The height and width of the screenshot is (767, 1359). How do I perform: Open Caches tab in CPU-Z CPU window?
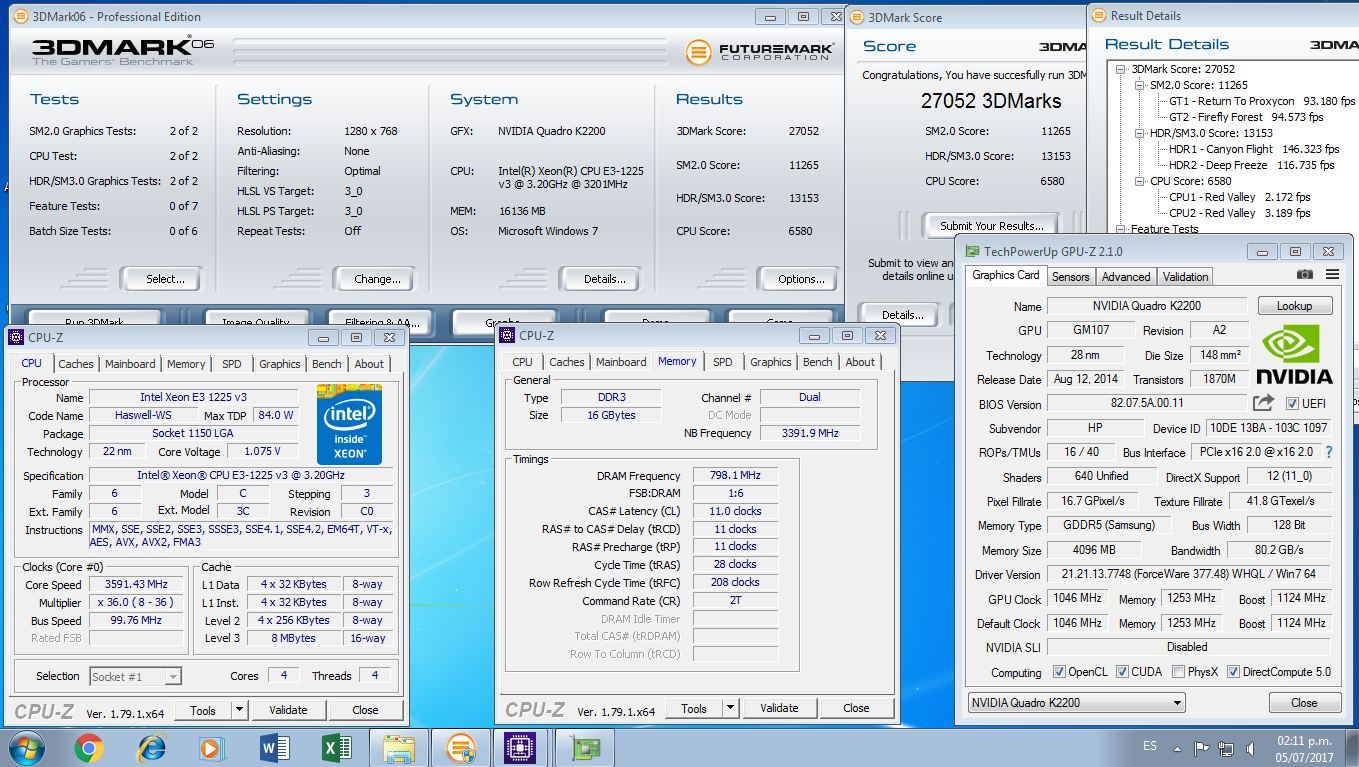click(x=76, y=364)
